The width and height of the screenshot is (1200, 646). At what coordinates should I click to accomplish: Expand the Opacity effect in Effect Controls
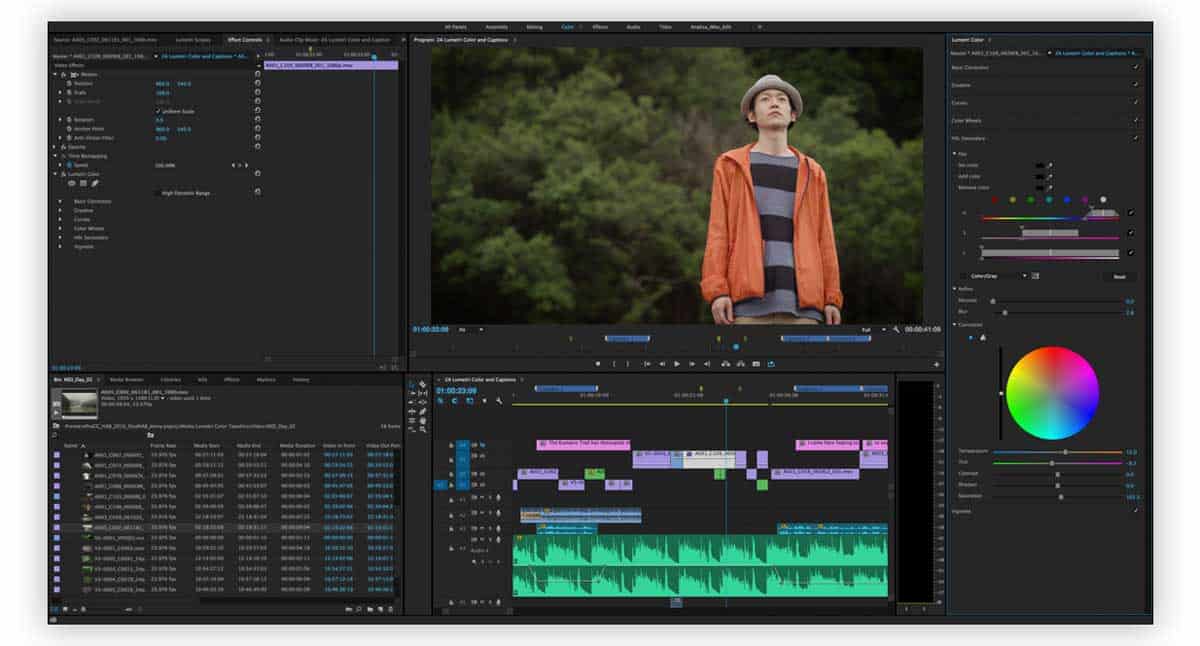[x=56, y=147]
